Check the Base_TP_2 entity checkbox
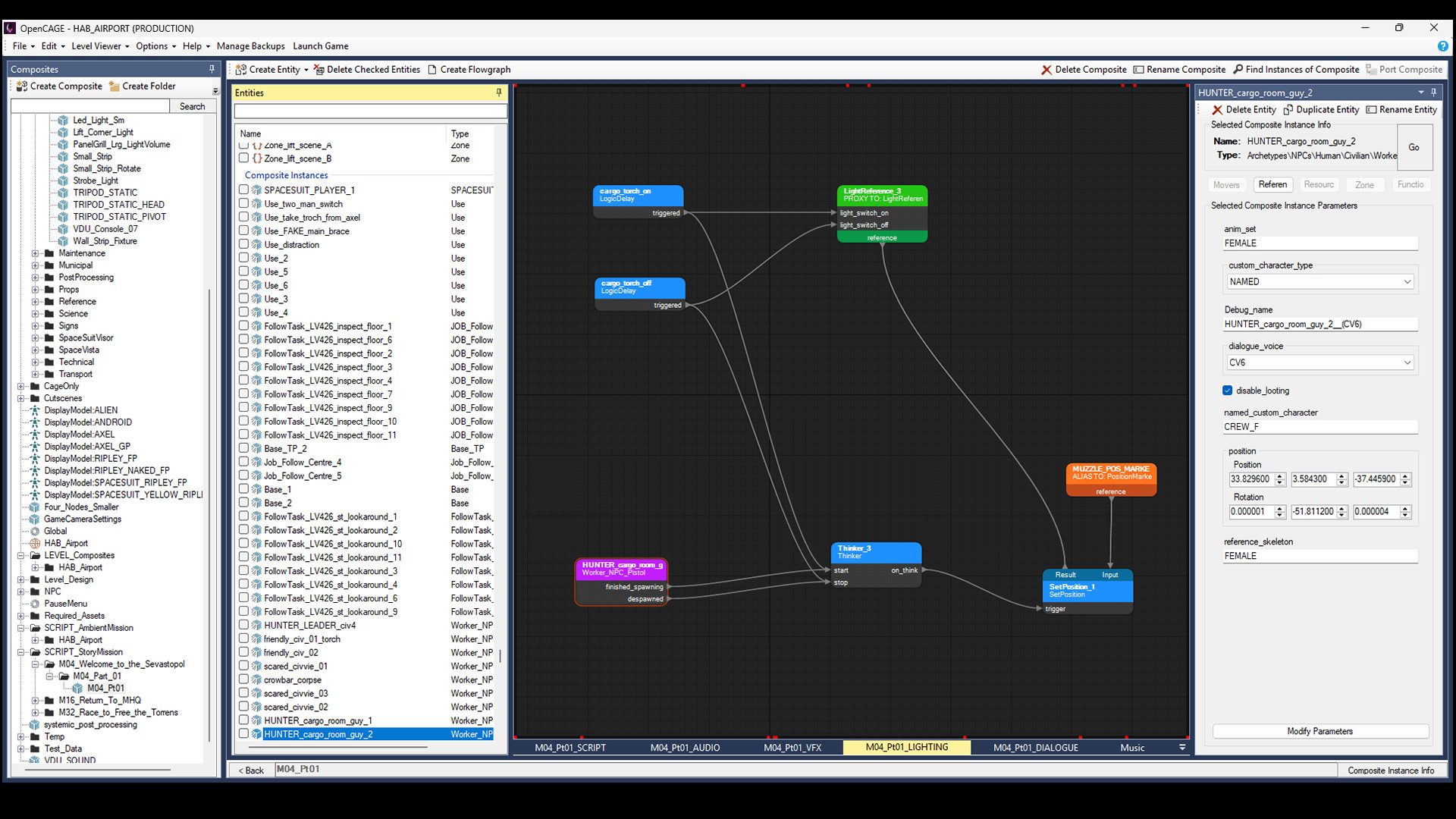Image resolution: width=1456 pixels, height=819 pixels. [243, 448]
